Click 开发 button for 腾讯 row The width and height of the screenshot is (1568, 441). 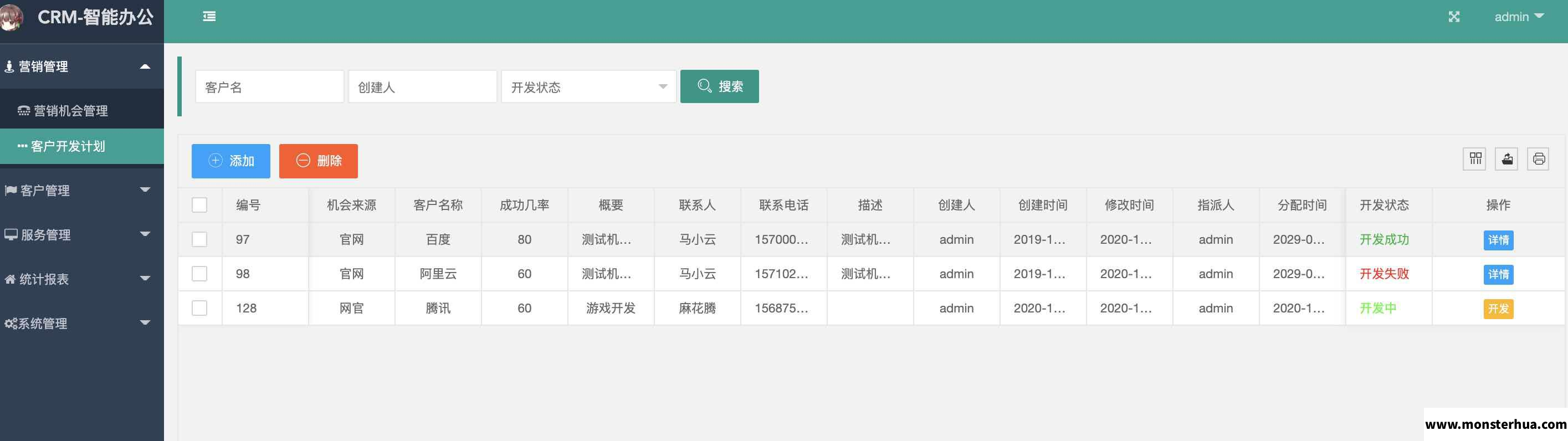click(x=1498, y=309)
